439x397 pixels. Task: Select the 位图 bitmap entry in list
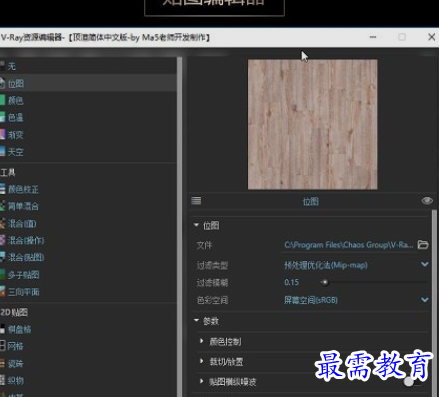click(87, 83)
